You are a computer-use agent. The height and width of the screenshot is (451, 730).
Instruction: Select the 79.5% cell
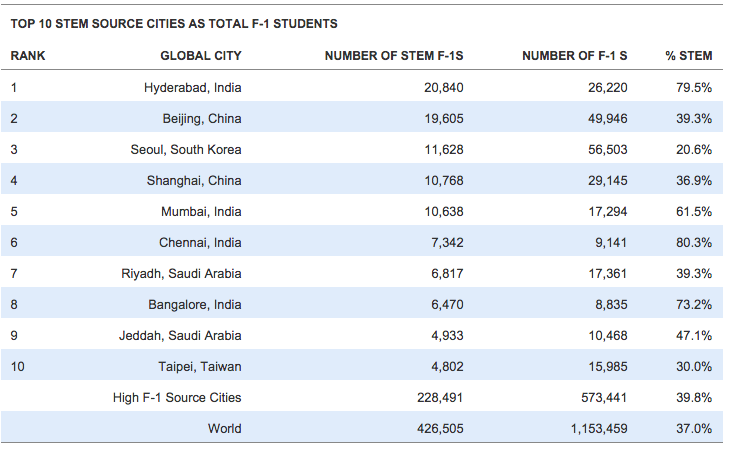coord(694,88)
